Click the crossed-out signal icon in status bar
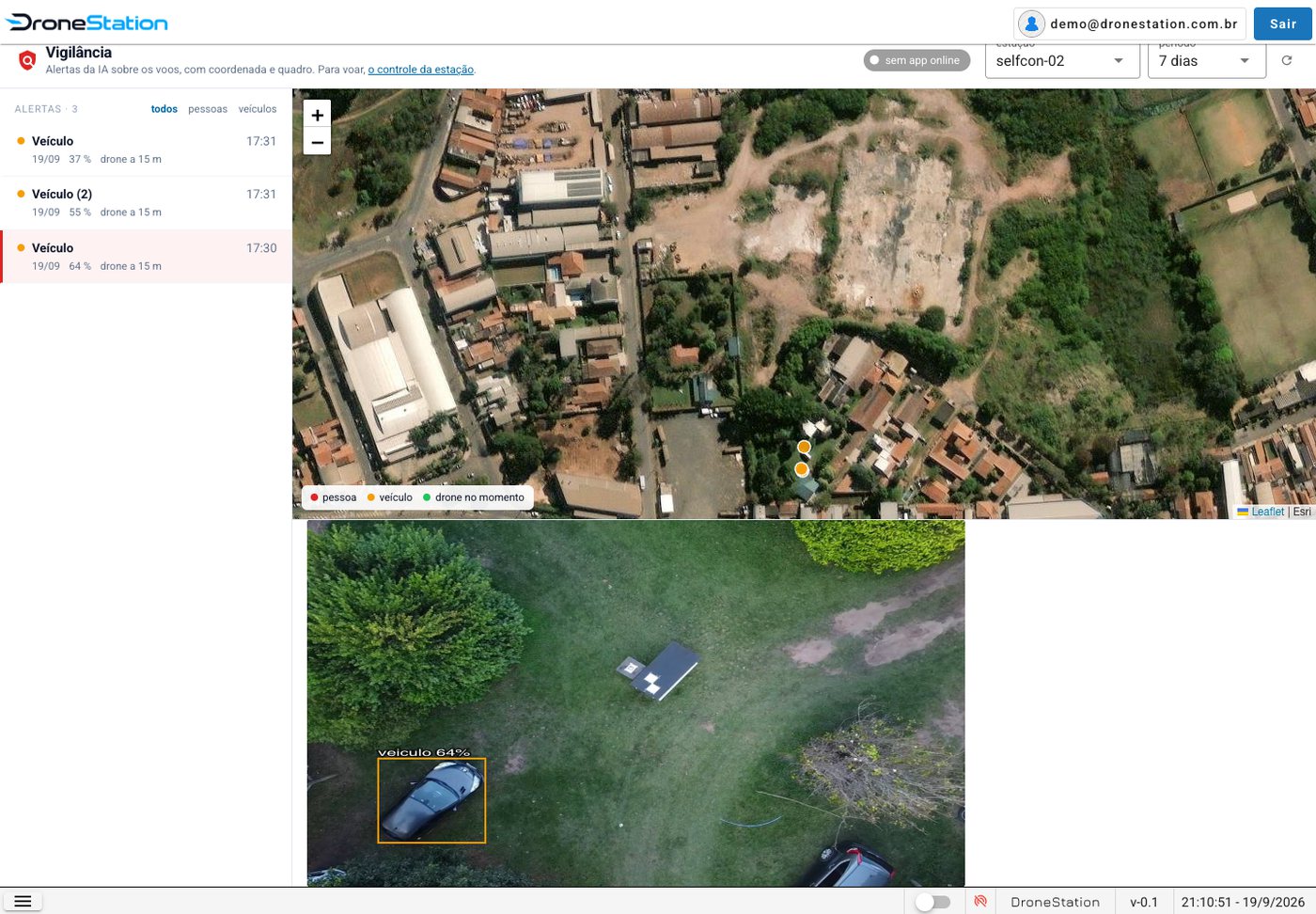 click(980, 902)
